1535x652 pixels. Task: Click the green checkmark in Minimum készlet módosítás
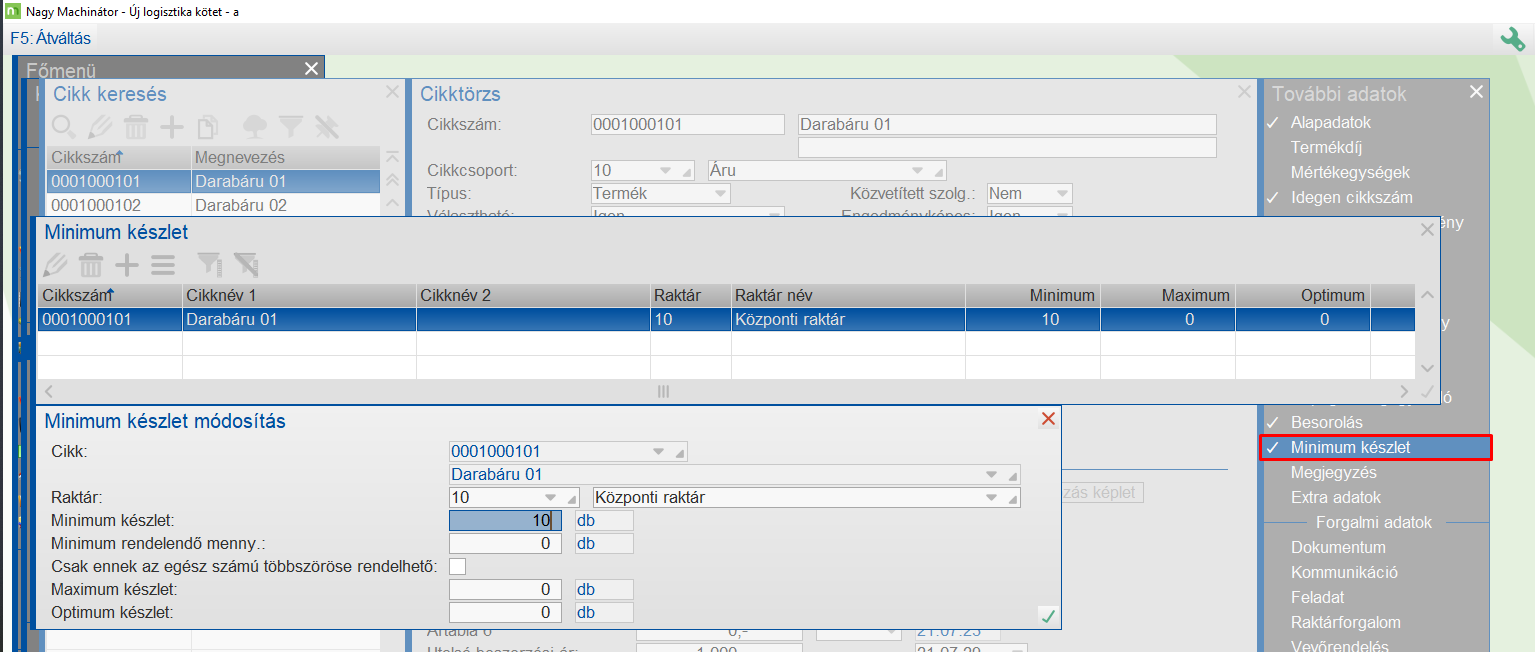1048,616
